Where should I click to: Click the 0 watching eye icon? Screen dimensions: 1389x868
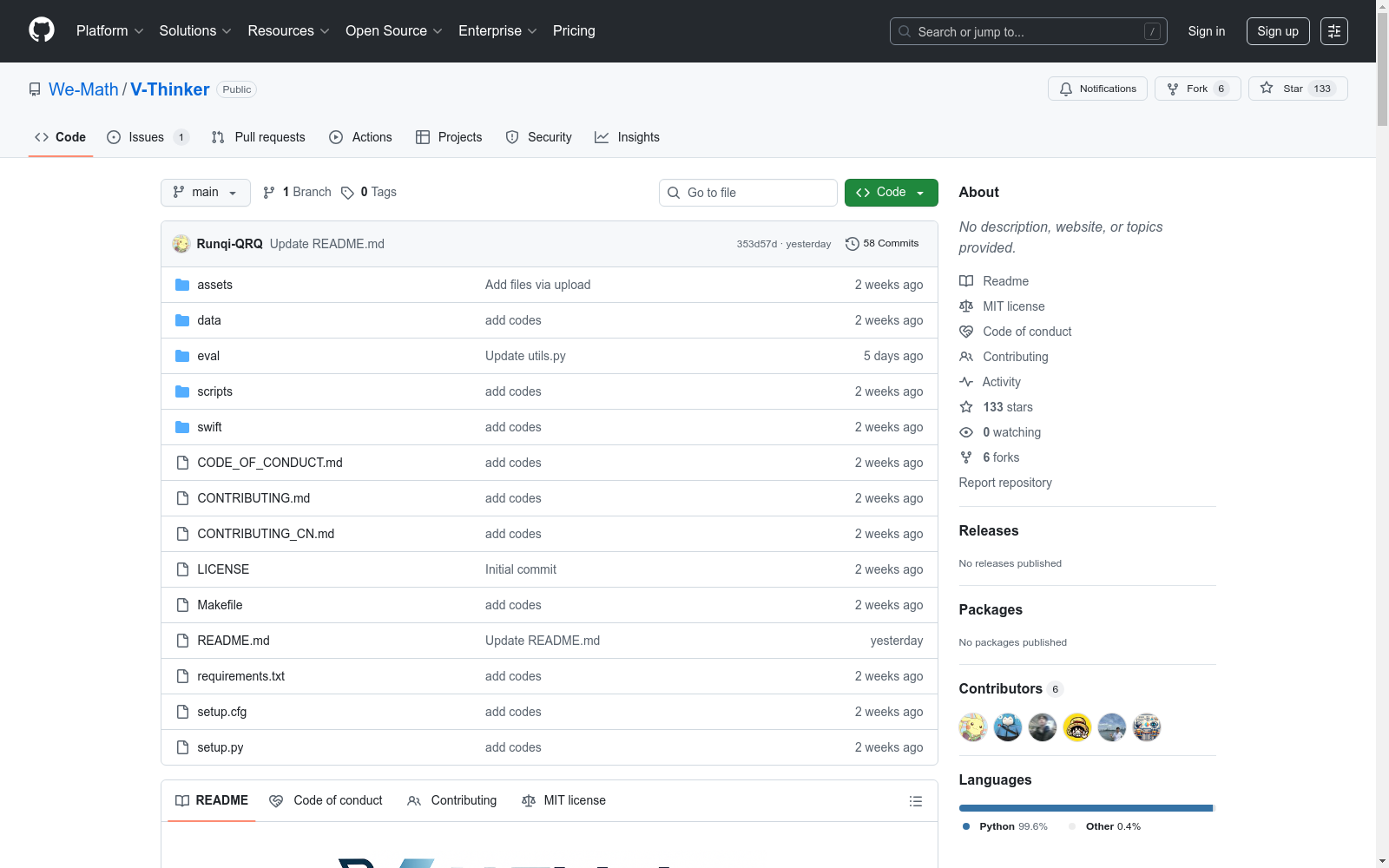pyautogui.click(x=966, y=432)
